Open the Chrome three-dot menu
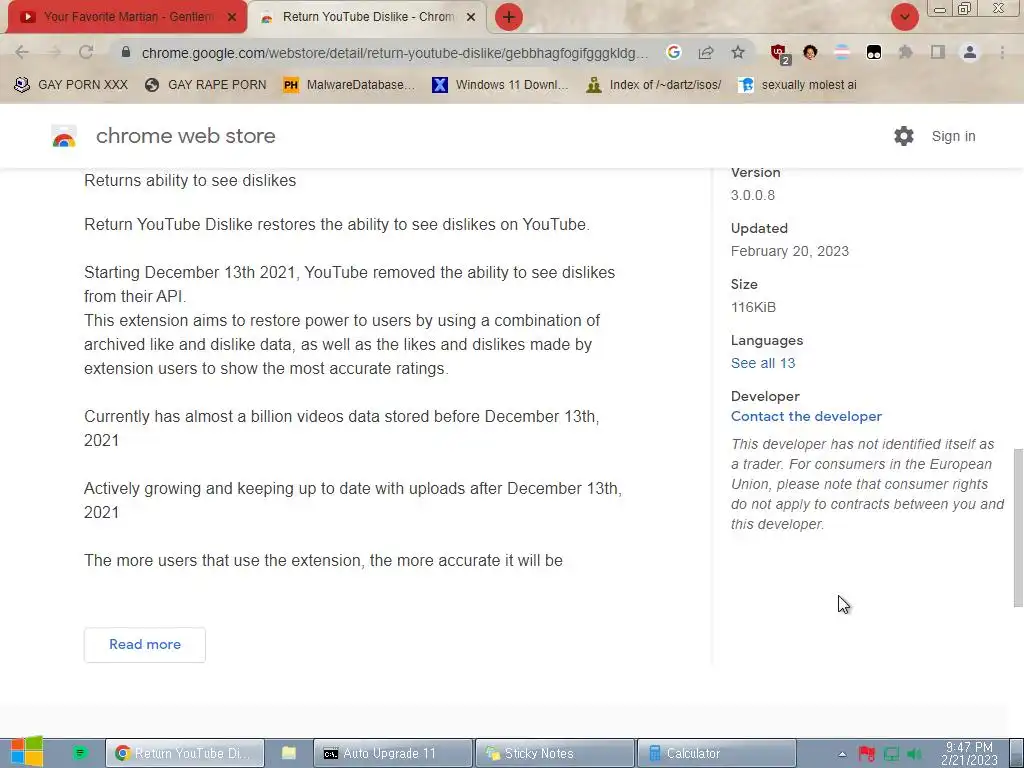1024x768 pixels. point(1002,52)
